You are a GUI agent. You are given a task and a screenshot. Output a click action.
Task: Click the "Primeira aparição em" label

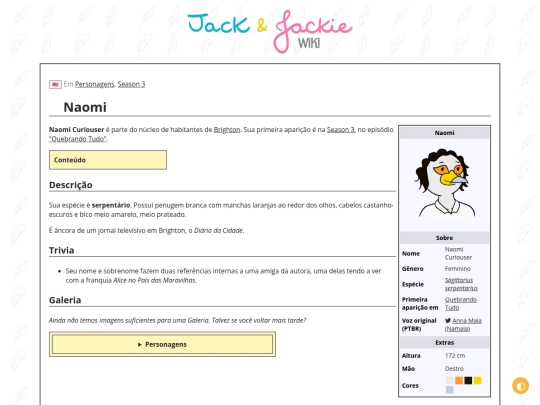(420, 303)
